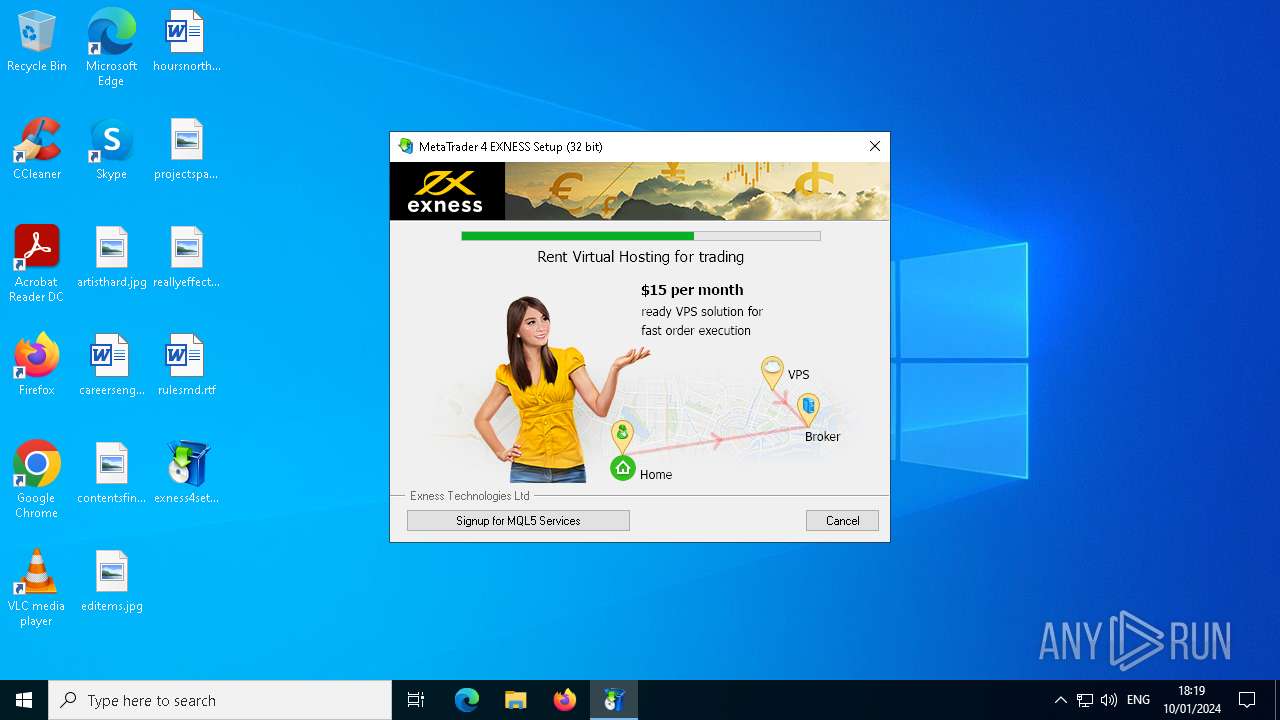Switch to MetaTrader setup taskbar item
The image size is (1280, 720).
[614, 700]
